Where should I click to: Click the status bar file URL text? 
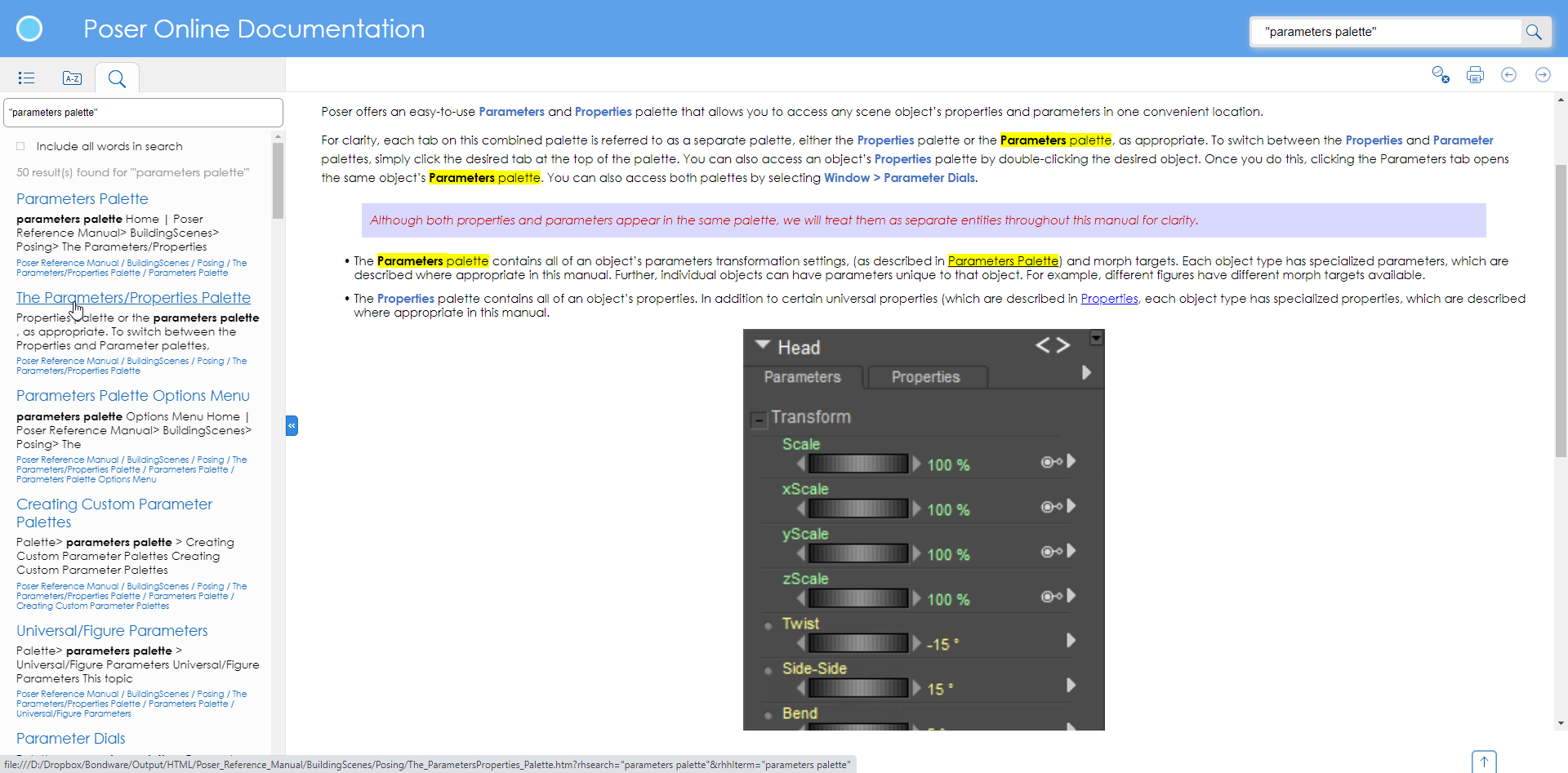point(427,765)
